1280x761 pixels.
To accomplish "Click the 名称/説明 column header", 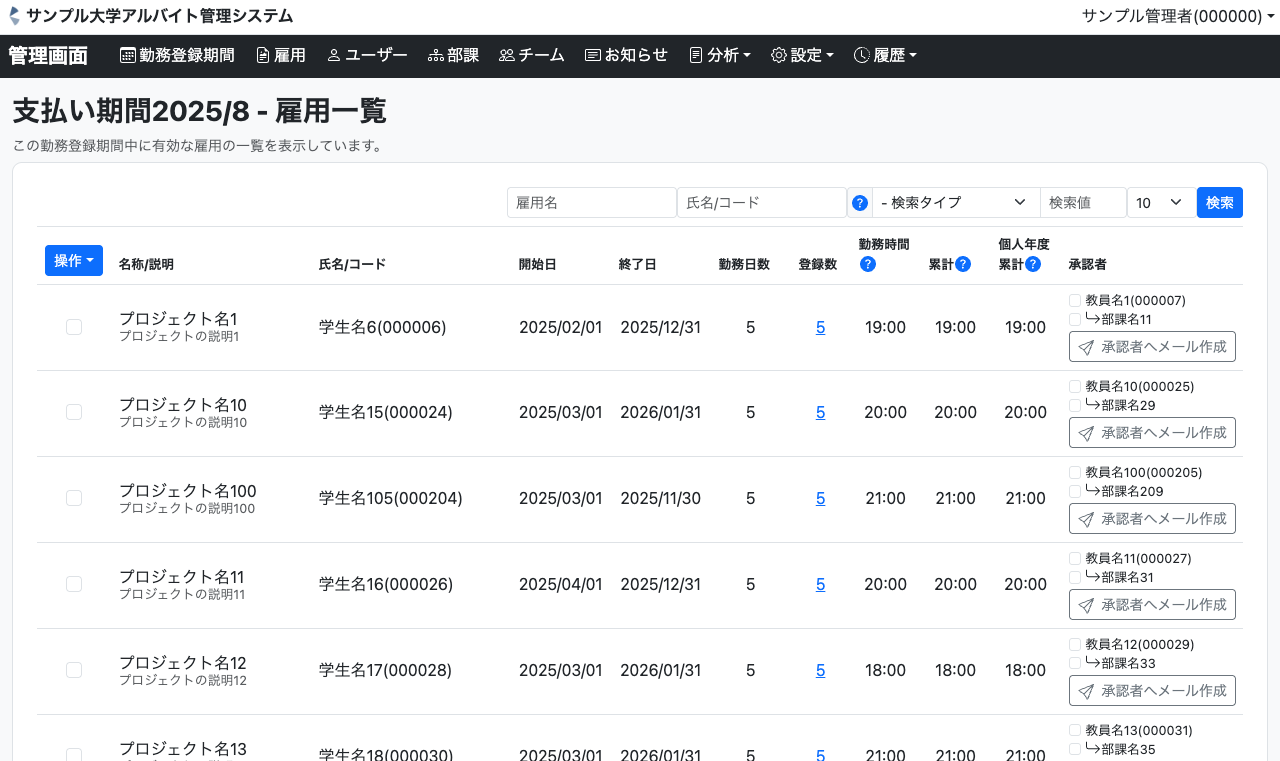I will pos(146,265).
